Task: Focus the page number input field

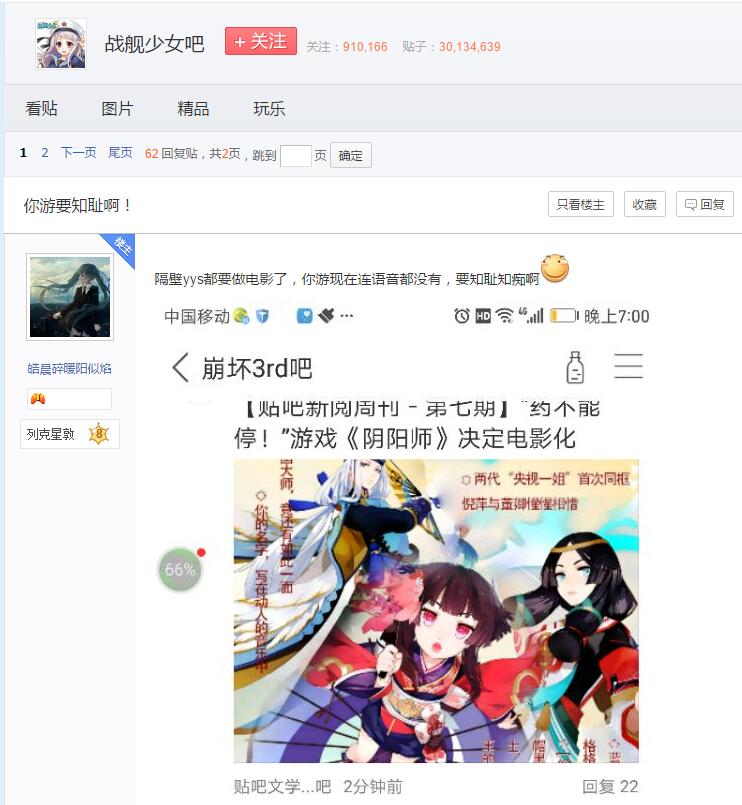Action: 296,155
